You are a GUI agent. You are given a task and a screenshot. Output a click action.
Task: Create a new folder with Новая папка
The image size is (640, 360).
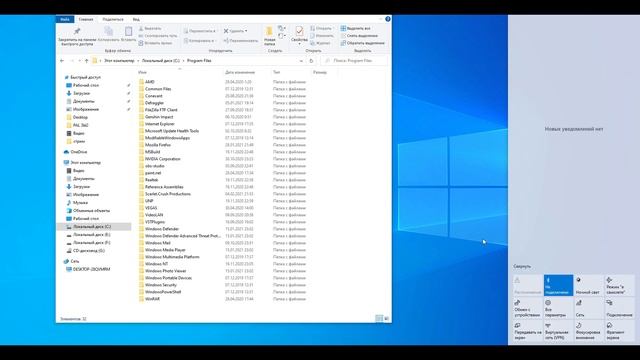click(x=269, y=36)
